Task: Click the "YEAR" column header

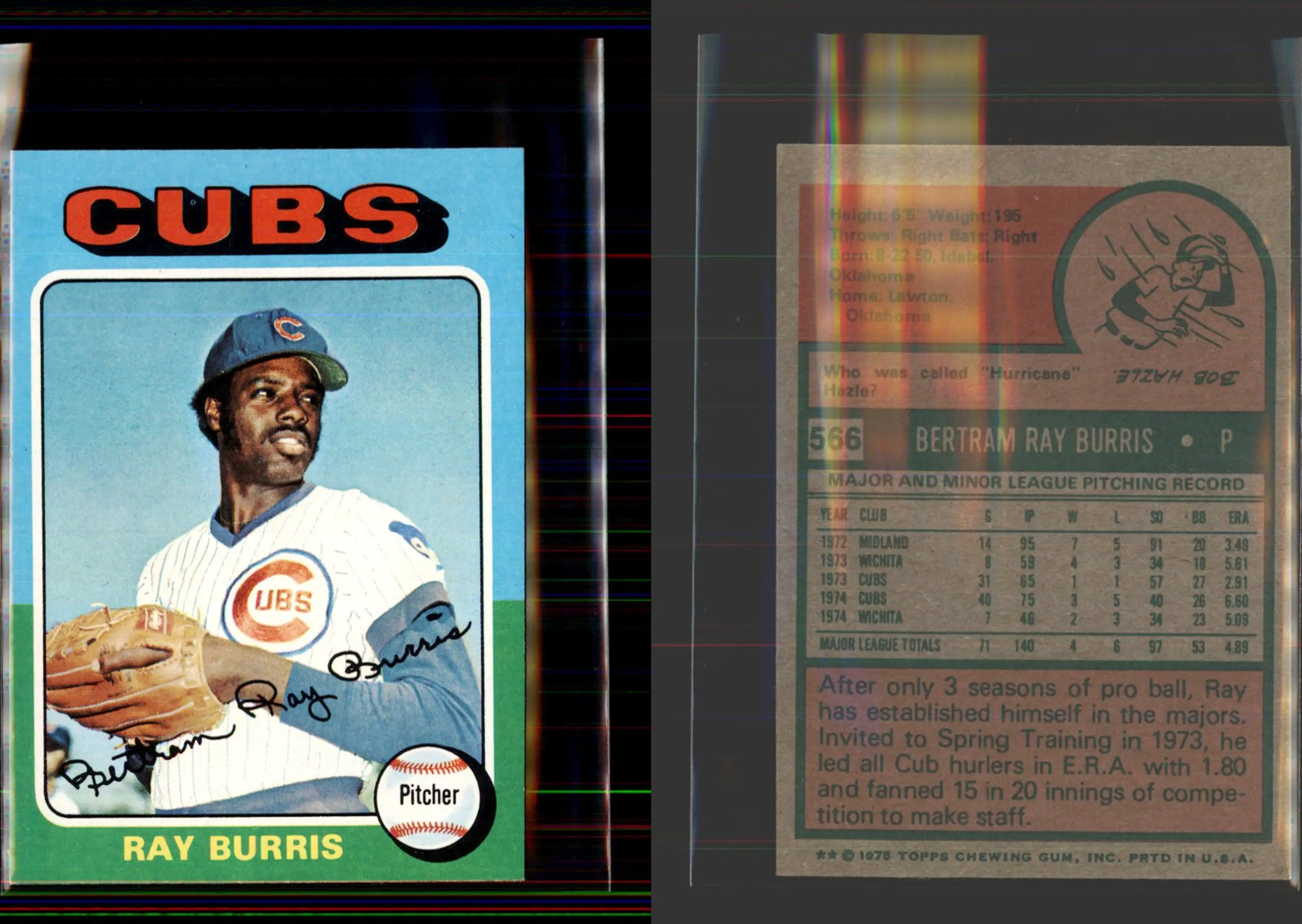Action: 833,515
